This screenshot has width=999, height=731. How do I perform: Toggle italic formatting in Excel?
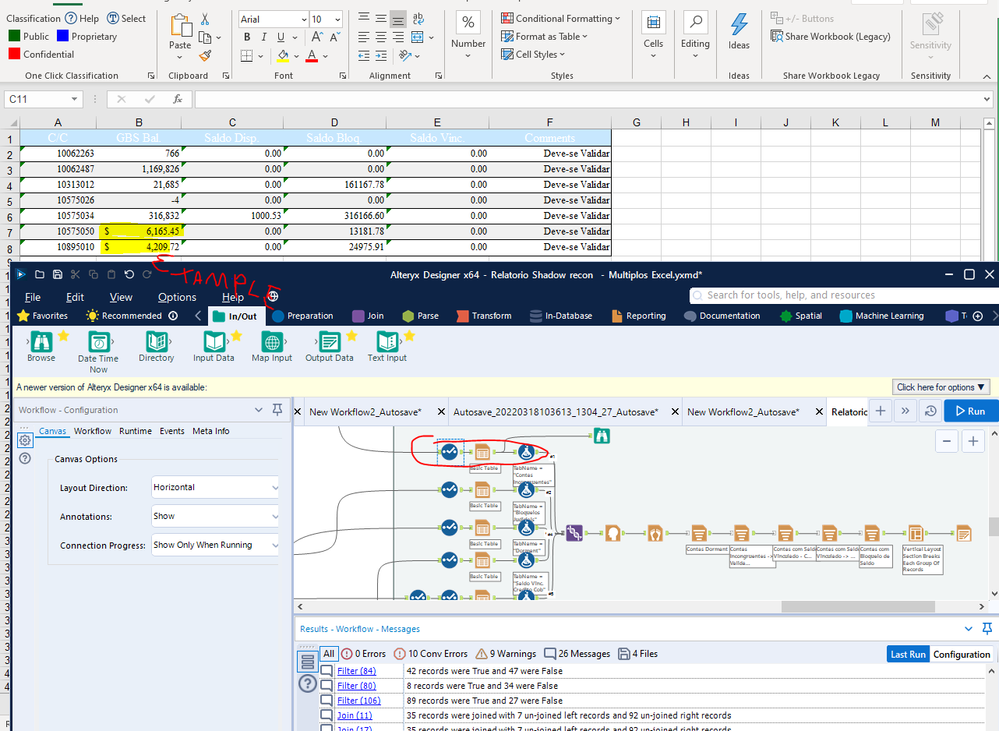click(x=265, y=37)
